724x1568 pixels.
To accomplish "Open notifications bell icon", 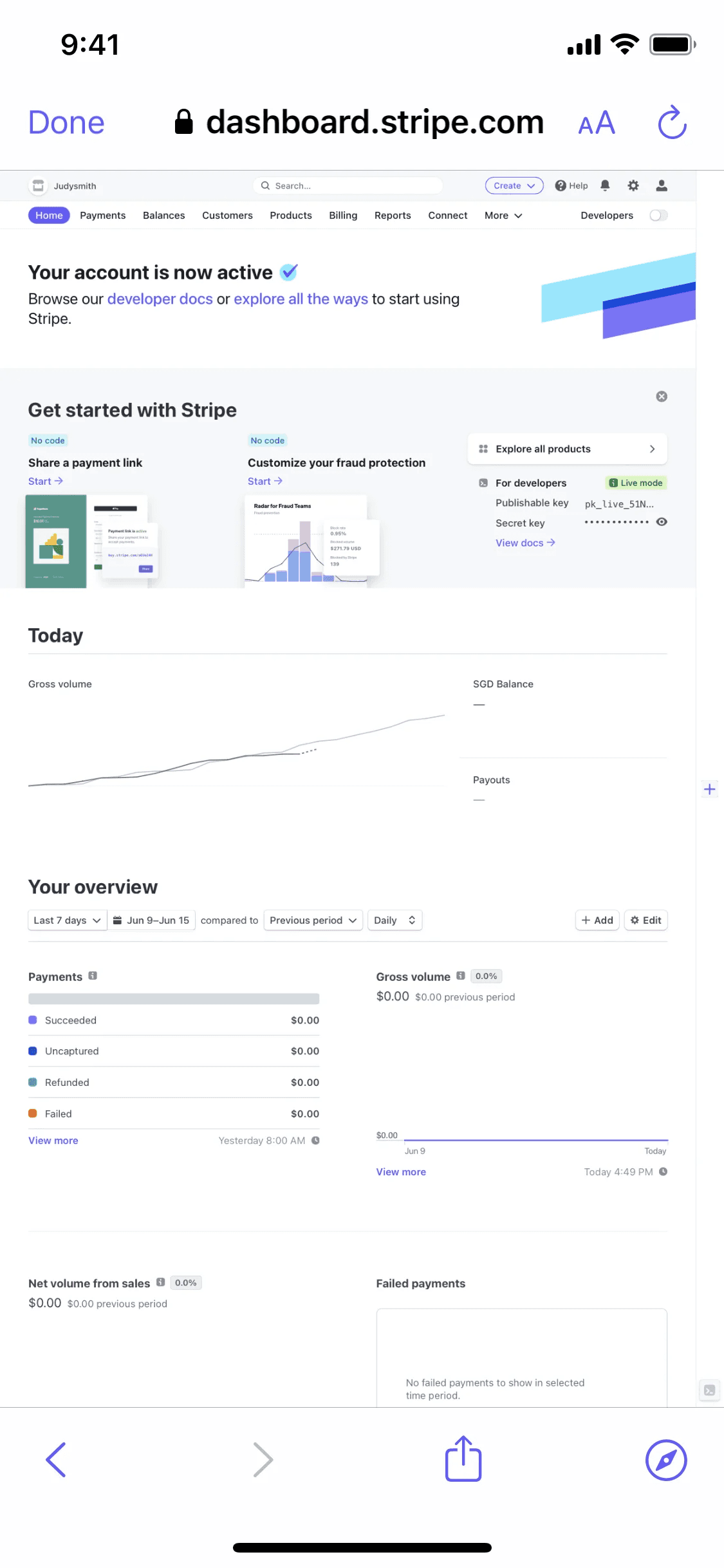I will pyautogui.click(x=605, y=185).
